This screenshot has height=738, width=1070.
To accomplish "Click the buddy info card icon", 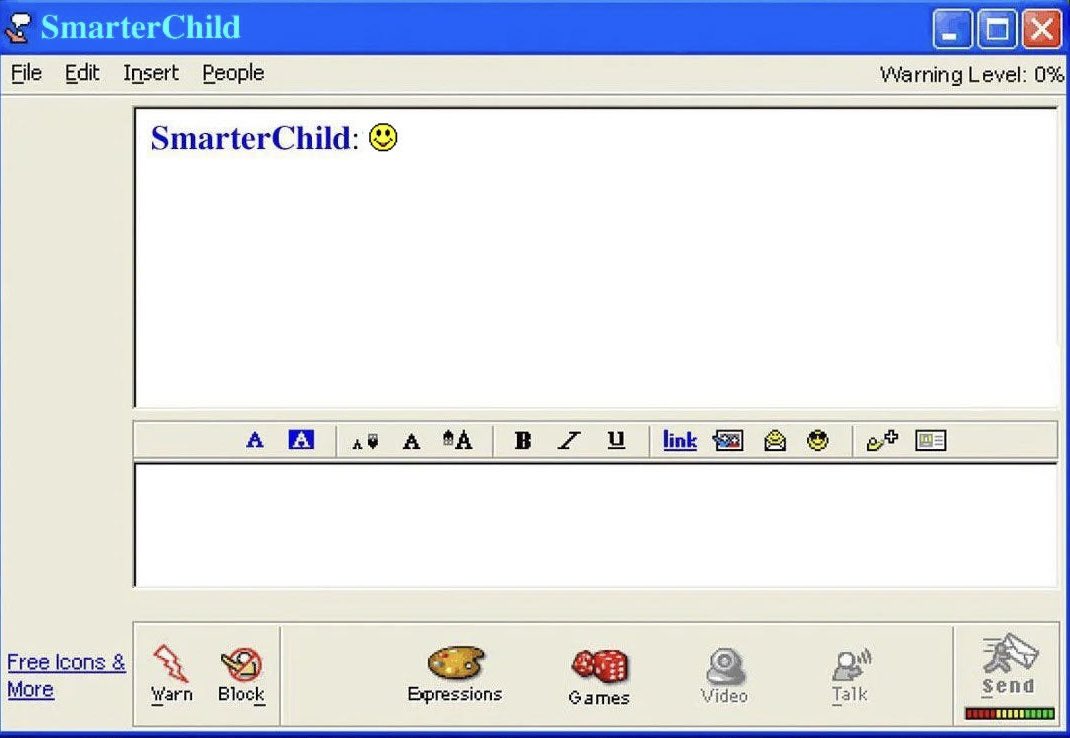I will [x=931, y=440].
